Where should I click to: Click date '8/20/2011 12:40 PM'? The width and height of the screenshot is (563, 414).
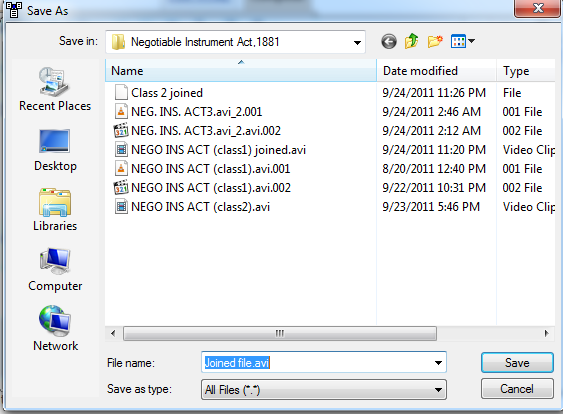pyautogui.click(x=434, y=169)
